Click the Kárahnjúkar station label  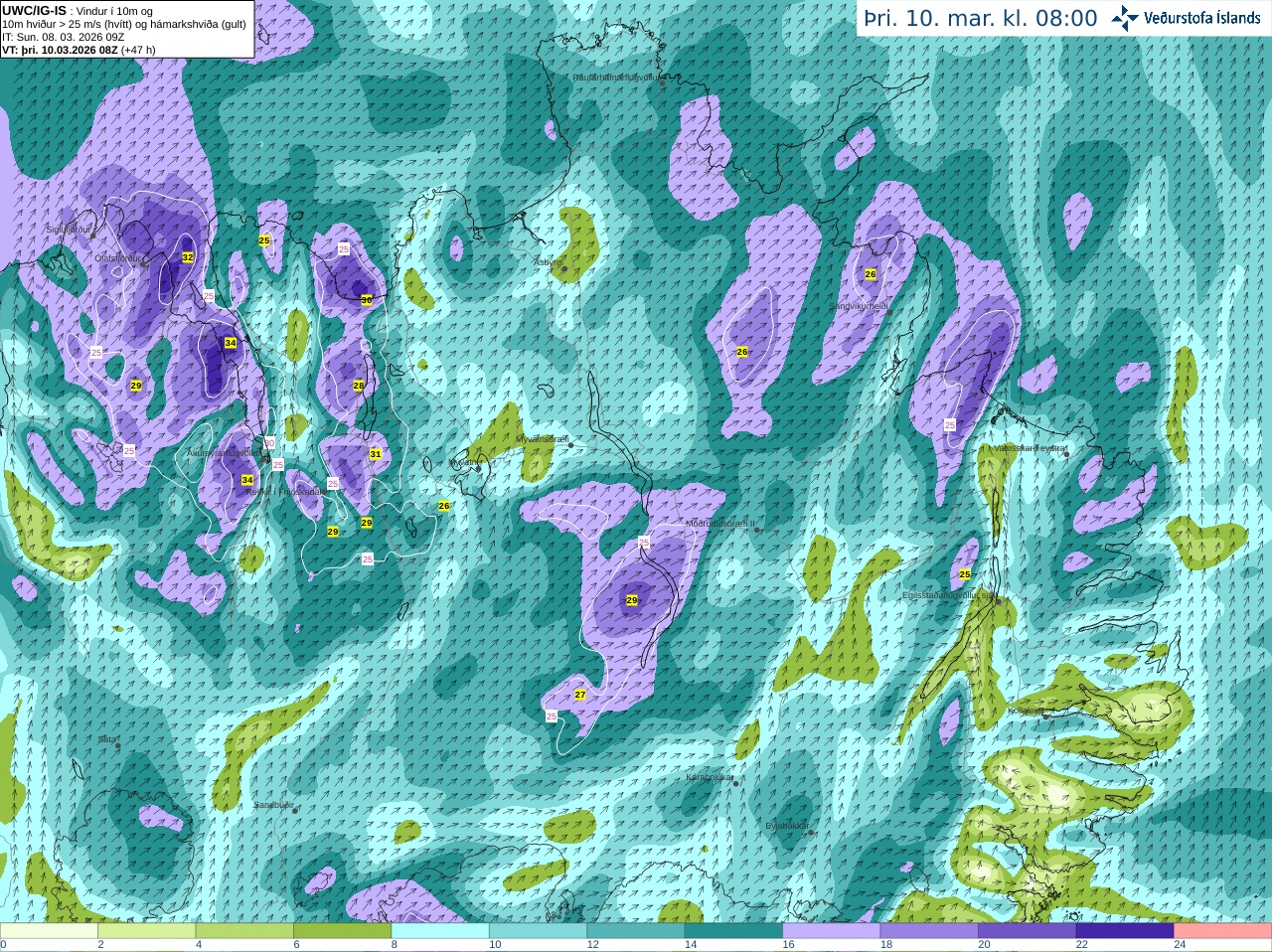(710, 777)
